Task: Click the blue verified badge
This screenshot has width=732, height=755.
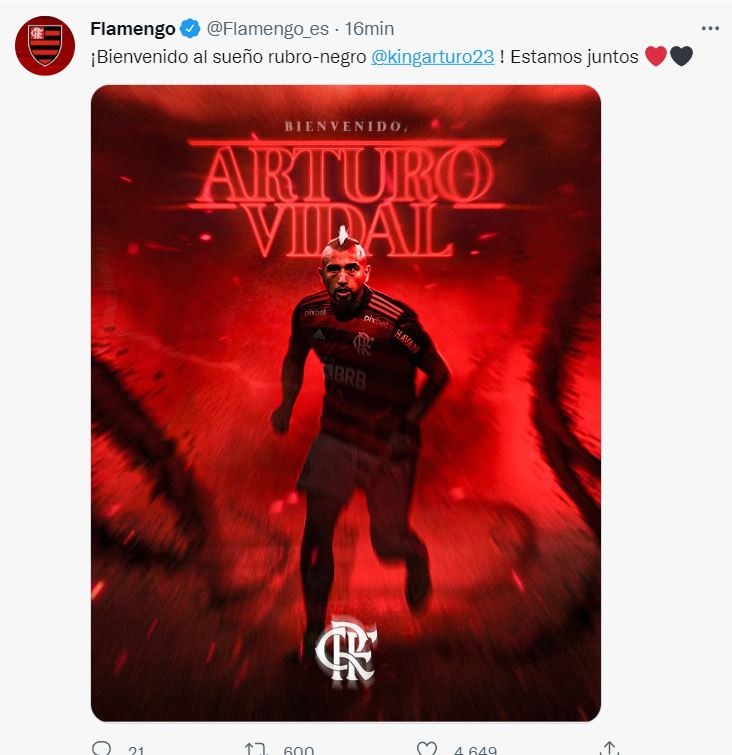Action: point(190,29)
